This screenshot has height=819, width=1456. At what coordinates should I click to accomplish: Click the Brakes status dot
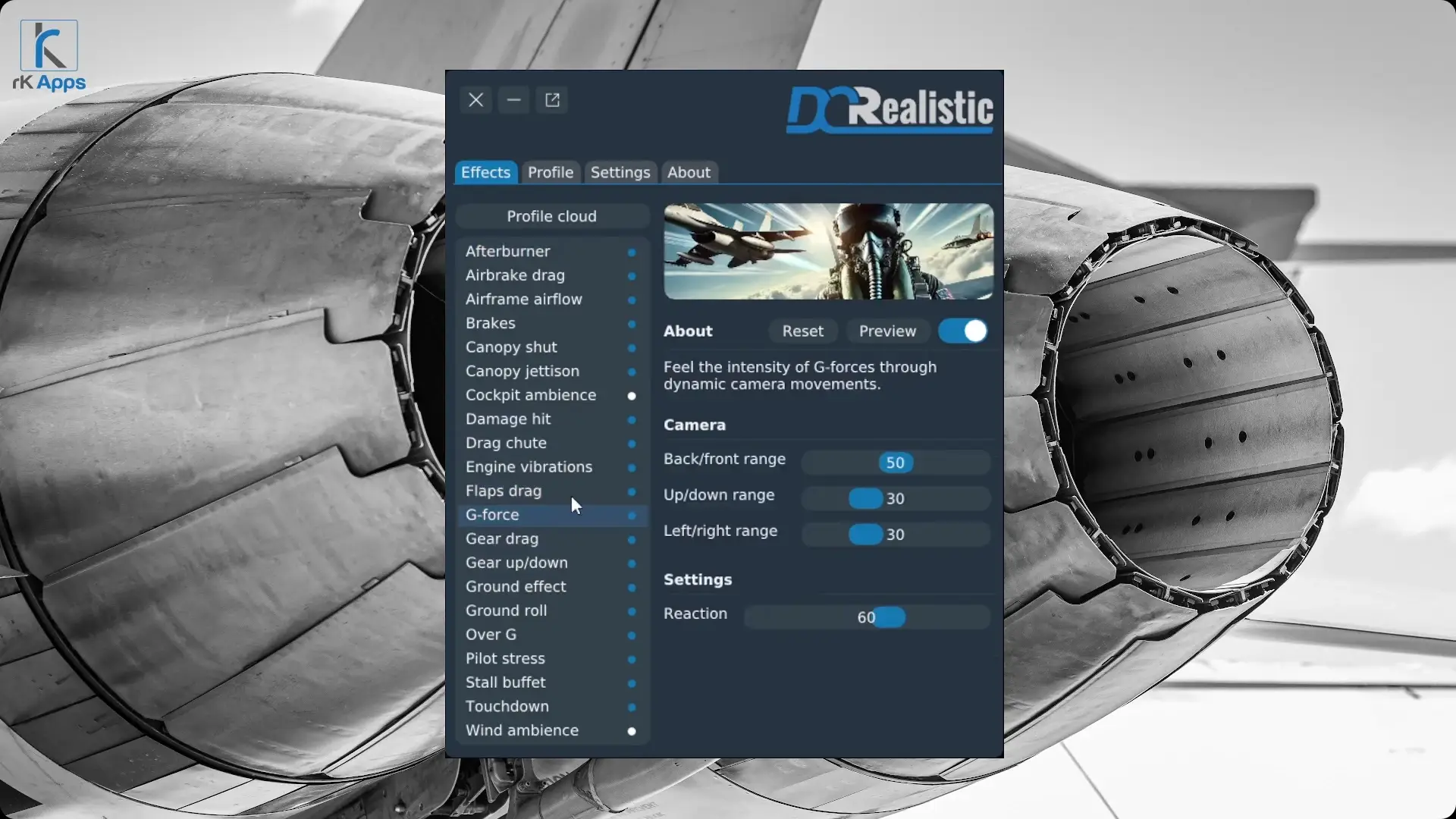coord(631,325)
